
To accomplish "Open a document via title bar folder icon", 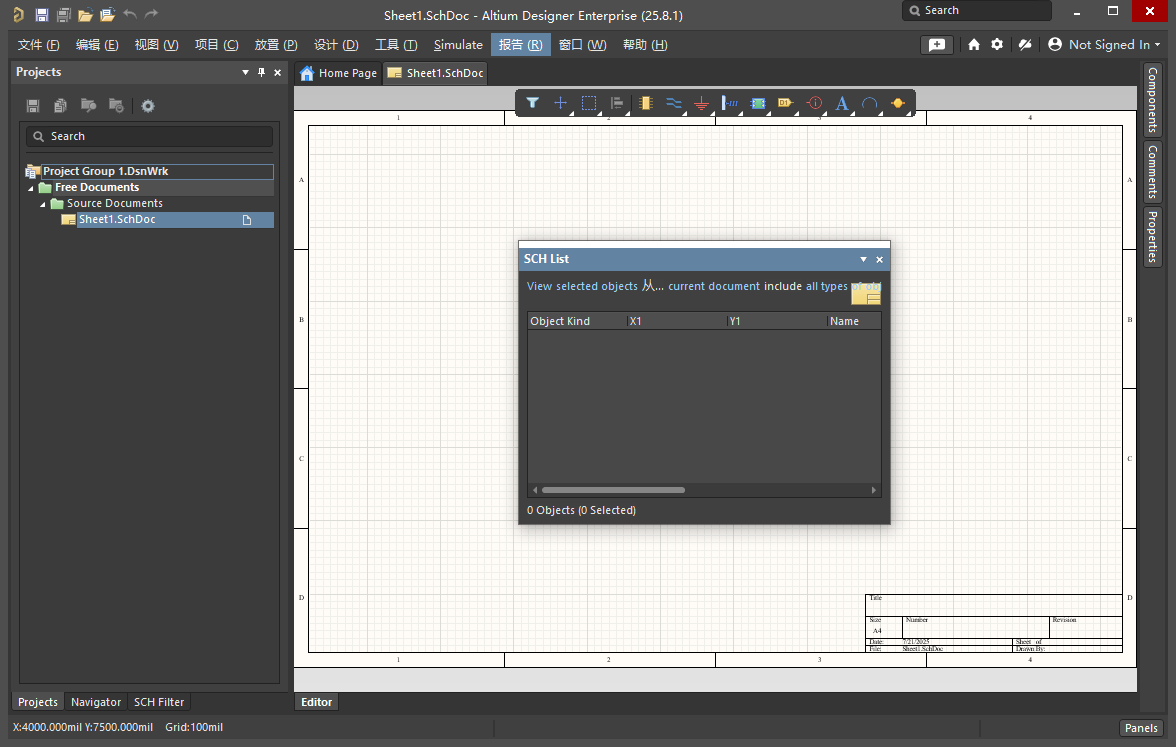I will coord(86,14).
